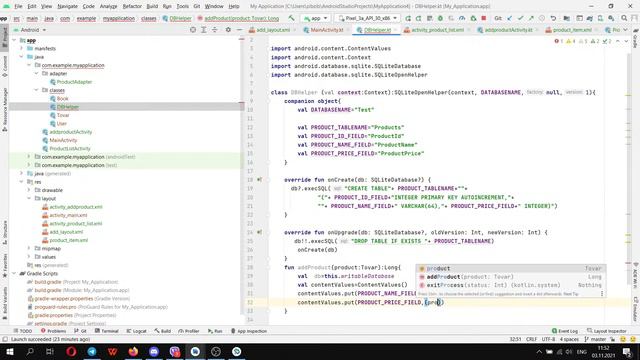640x360 pixels.
Task: Open the App Inspection tool window
Action: point(249,331)
